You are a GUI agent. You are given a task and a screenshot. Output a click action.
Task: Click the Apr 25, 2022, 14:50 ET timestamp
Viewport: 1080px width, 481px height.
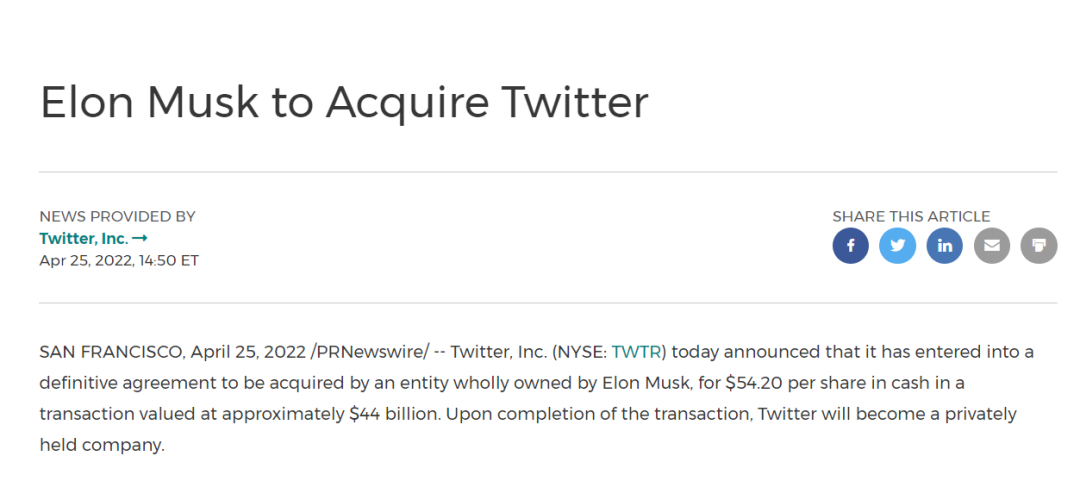119,261
